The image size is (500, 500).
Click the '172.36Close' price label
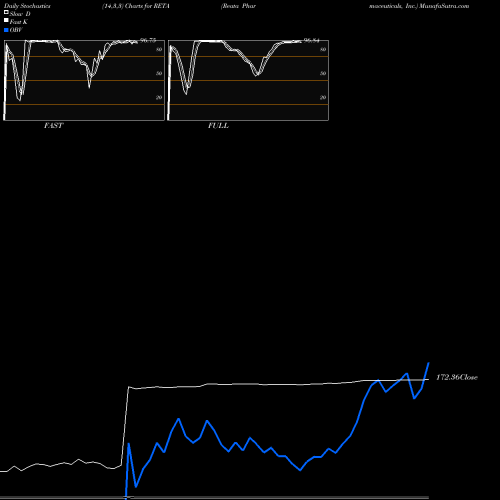pyautogui.click(x=457, y=377)
